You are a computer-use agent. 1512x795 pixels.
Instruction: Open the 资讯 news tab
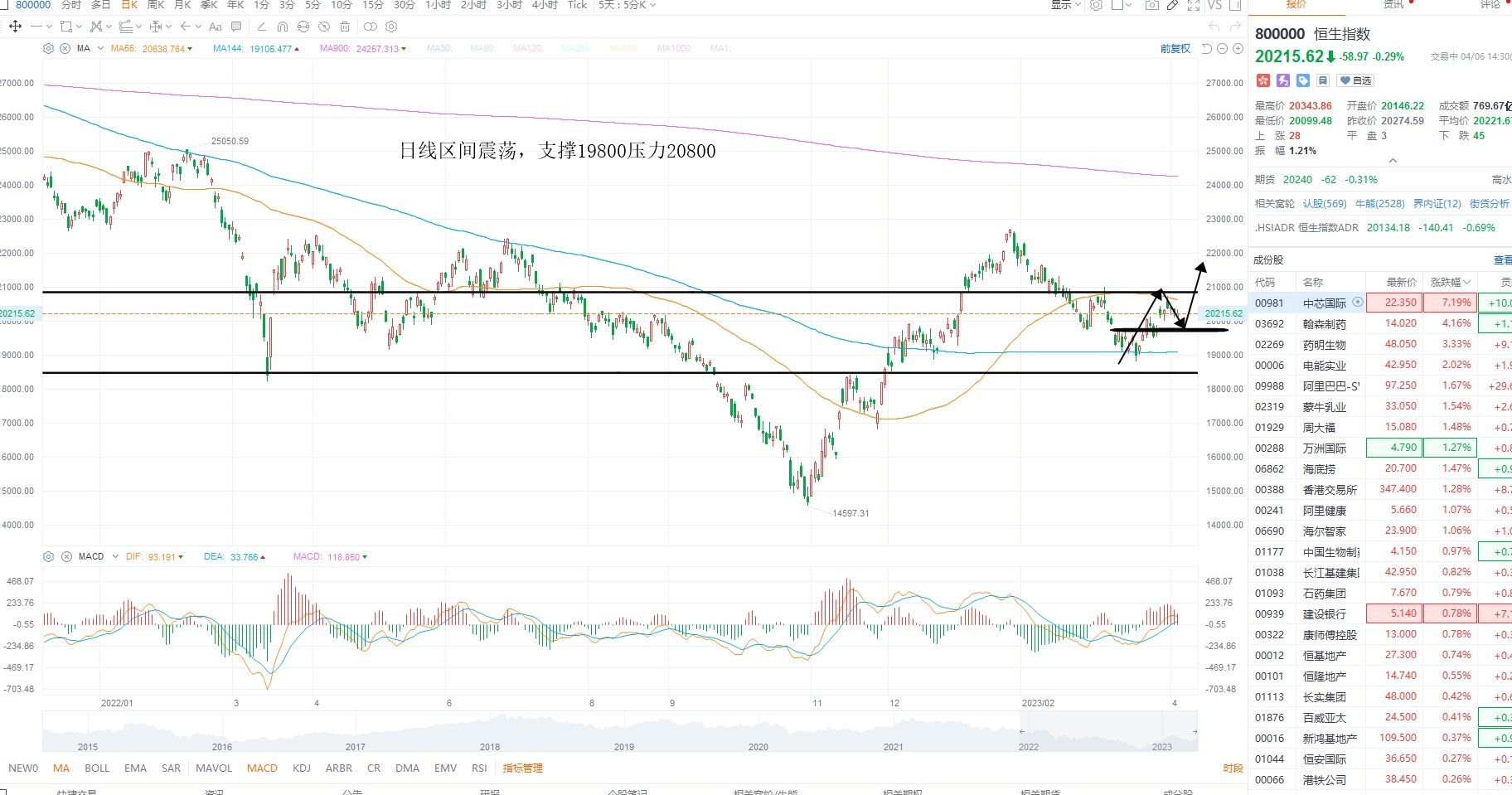click(x=1393, y=5)
